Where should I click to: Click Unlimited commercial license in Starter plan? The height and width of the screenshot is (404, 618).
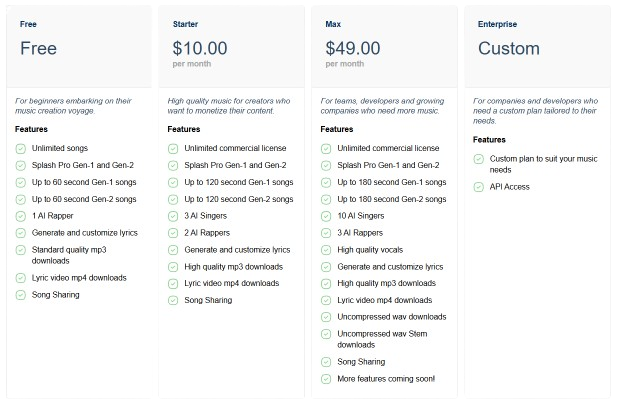coord(235,149)
